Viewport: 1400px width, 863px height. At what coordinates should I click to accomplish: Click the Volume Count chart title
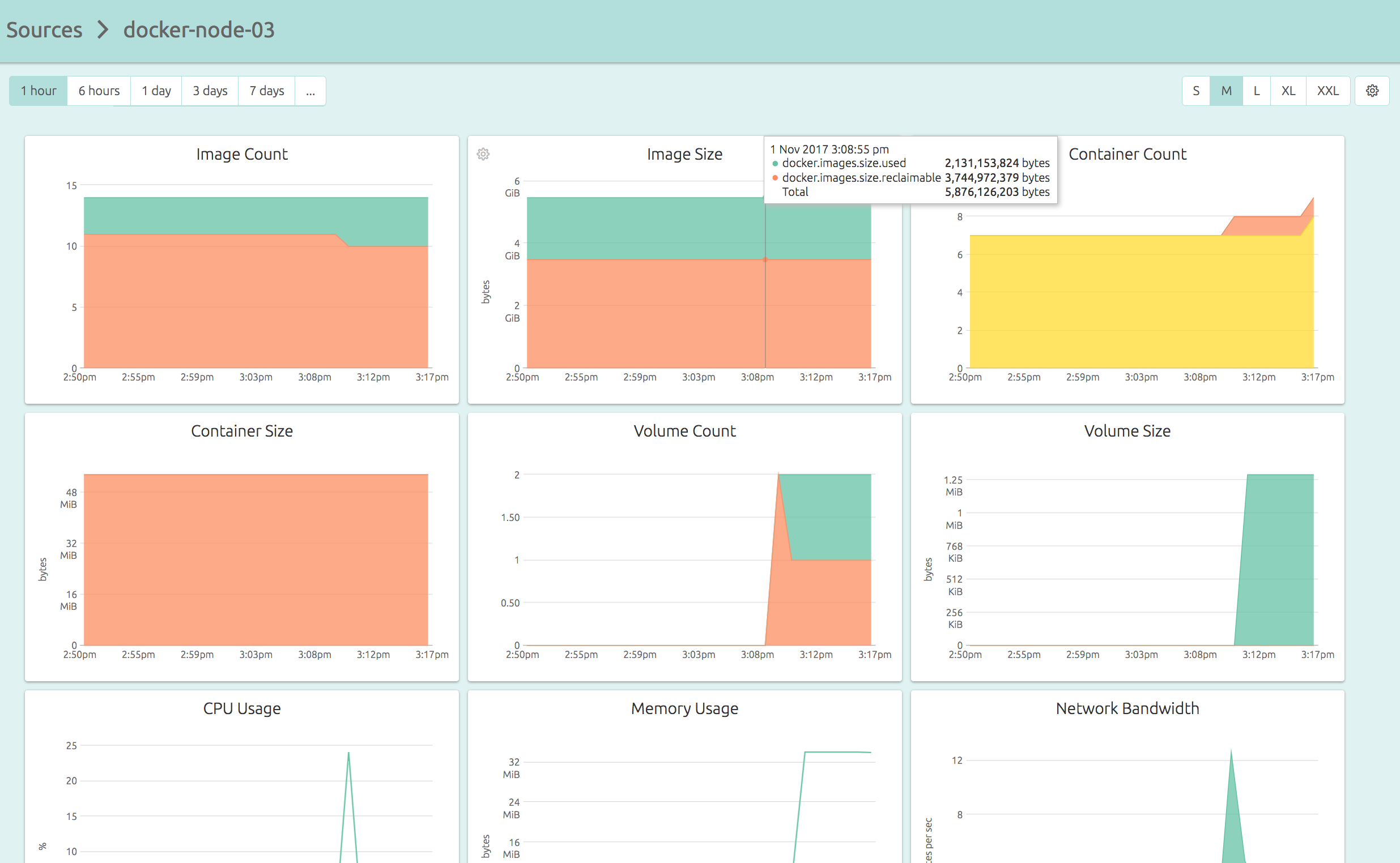tap(684, 431)
